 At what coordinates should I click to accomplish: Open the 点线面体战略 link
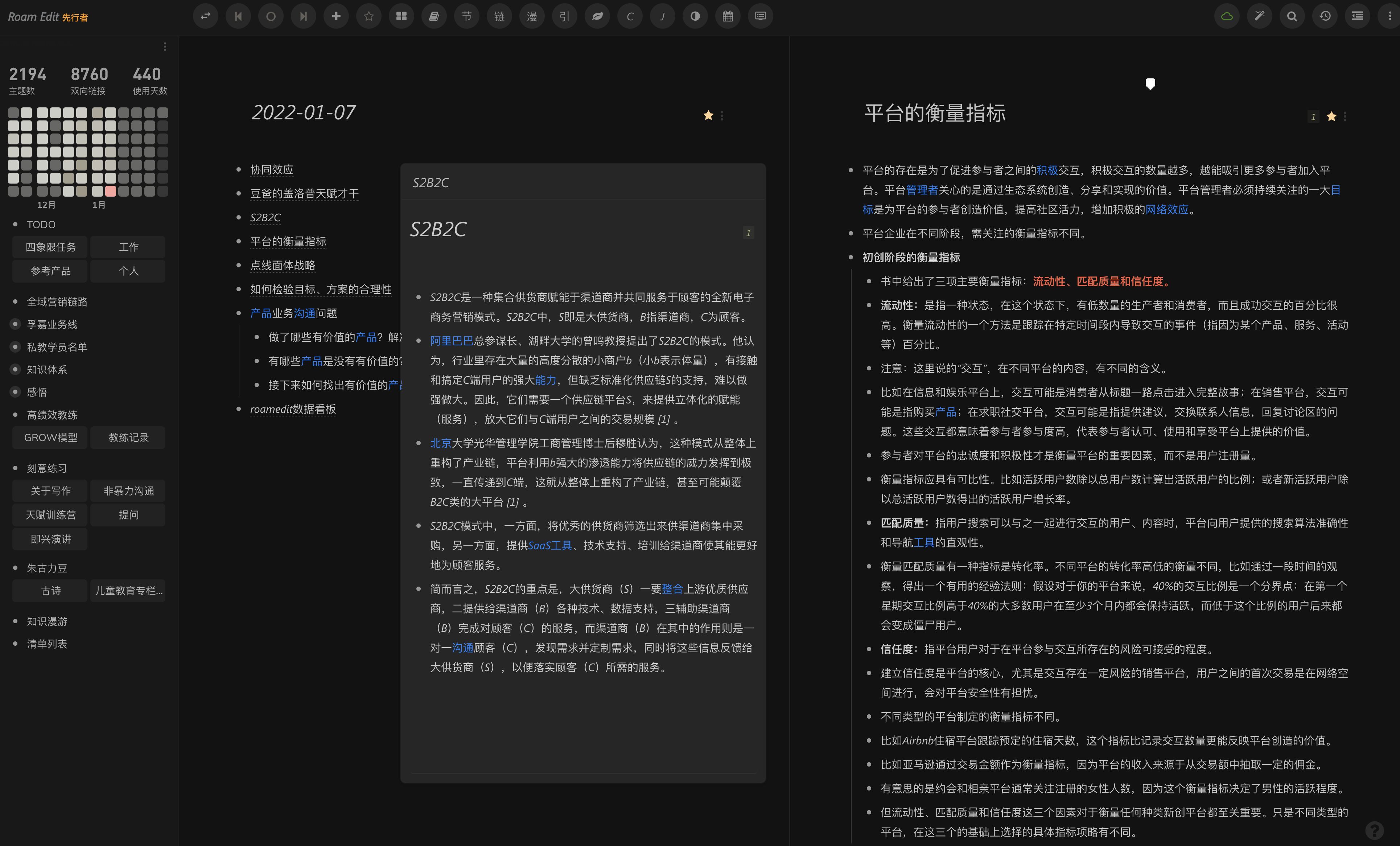point(283,265)
